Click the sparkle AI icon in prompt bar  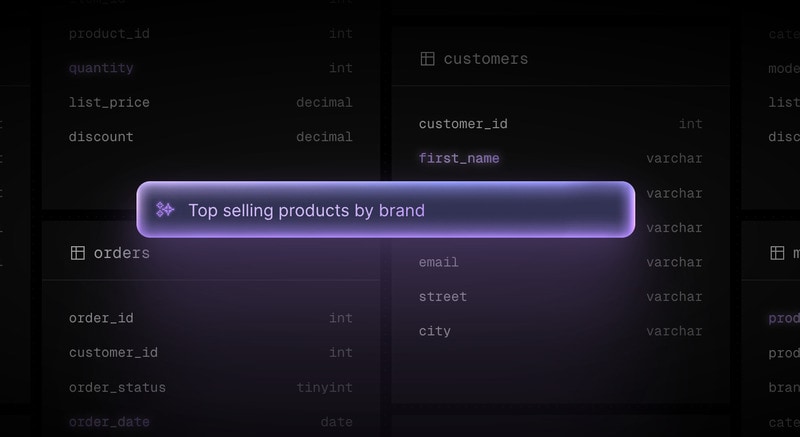[165, 210]
